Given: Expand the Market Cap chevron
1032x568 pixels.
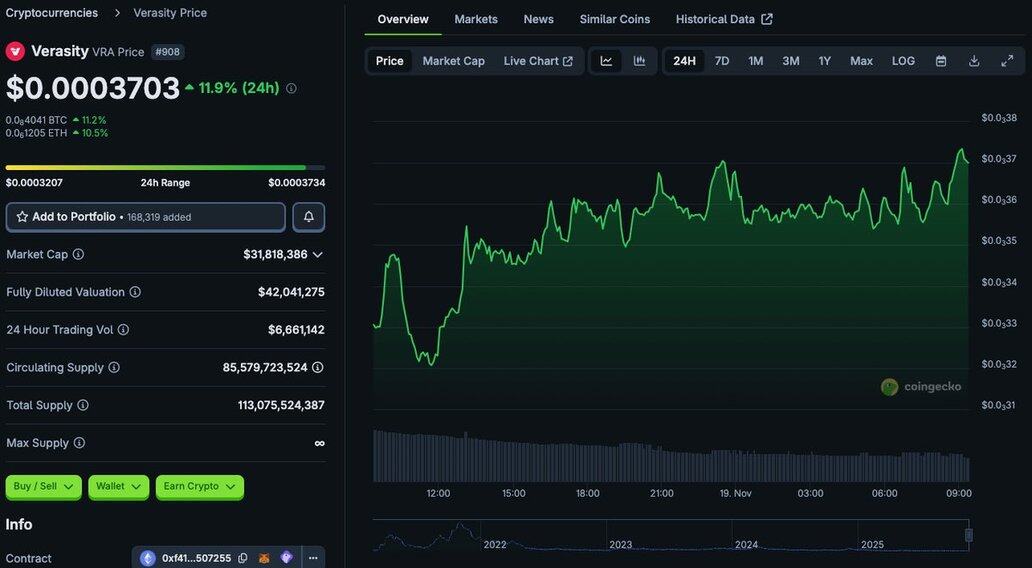Looking at the screenshot, I should click(x=318, y=255).
